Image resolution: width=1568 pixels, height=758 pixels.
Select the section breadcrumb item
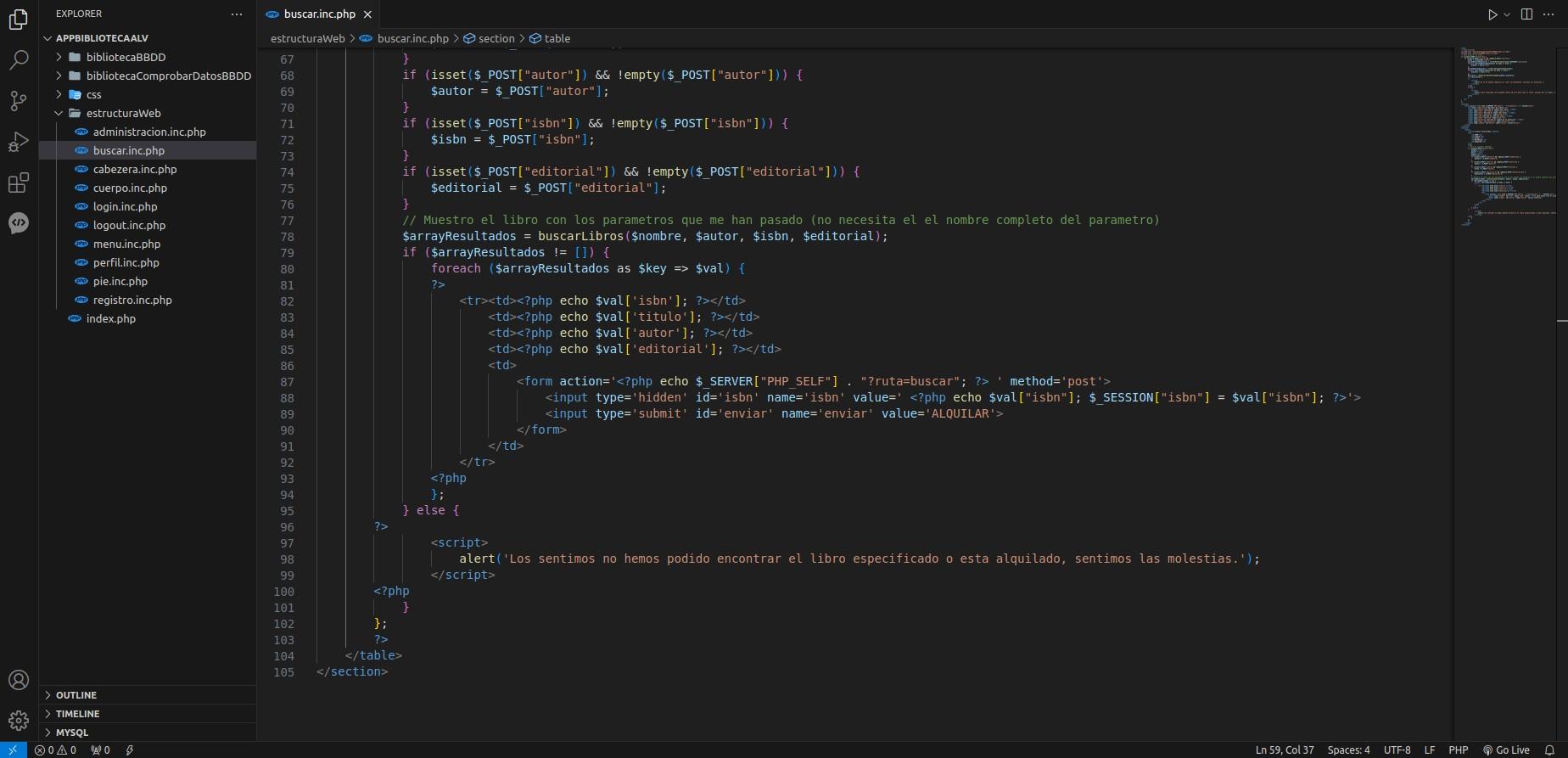(489, 38)
